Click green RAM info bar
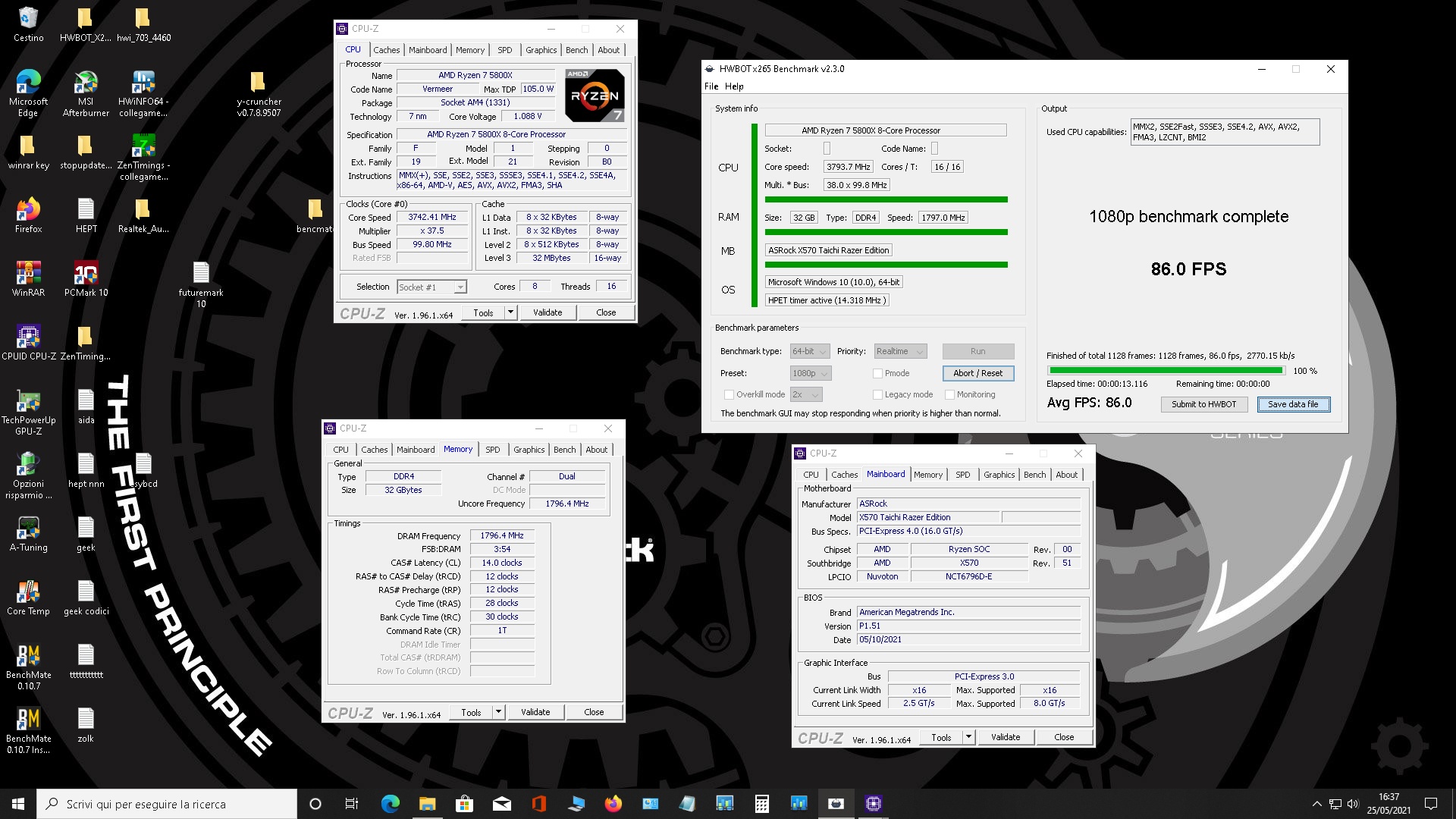Image resolution: width=1456 pixels, height=819 pixels. pyautogui.click(x=886, y=232)
